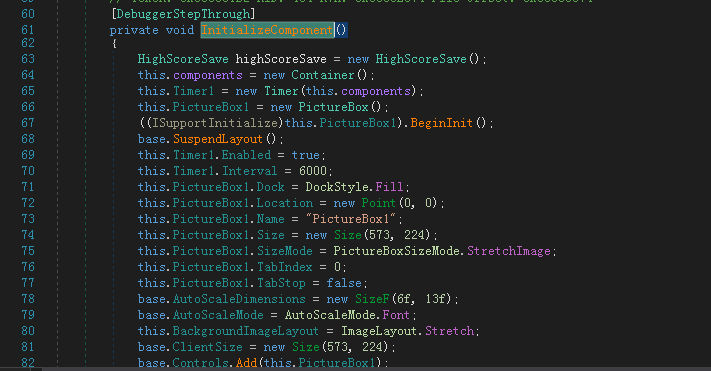Select the Dock property on line 71

[270, 187]
